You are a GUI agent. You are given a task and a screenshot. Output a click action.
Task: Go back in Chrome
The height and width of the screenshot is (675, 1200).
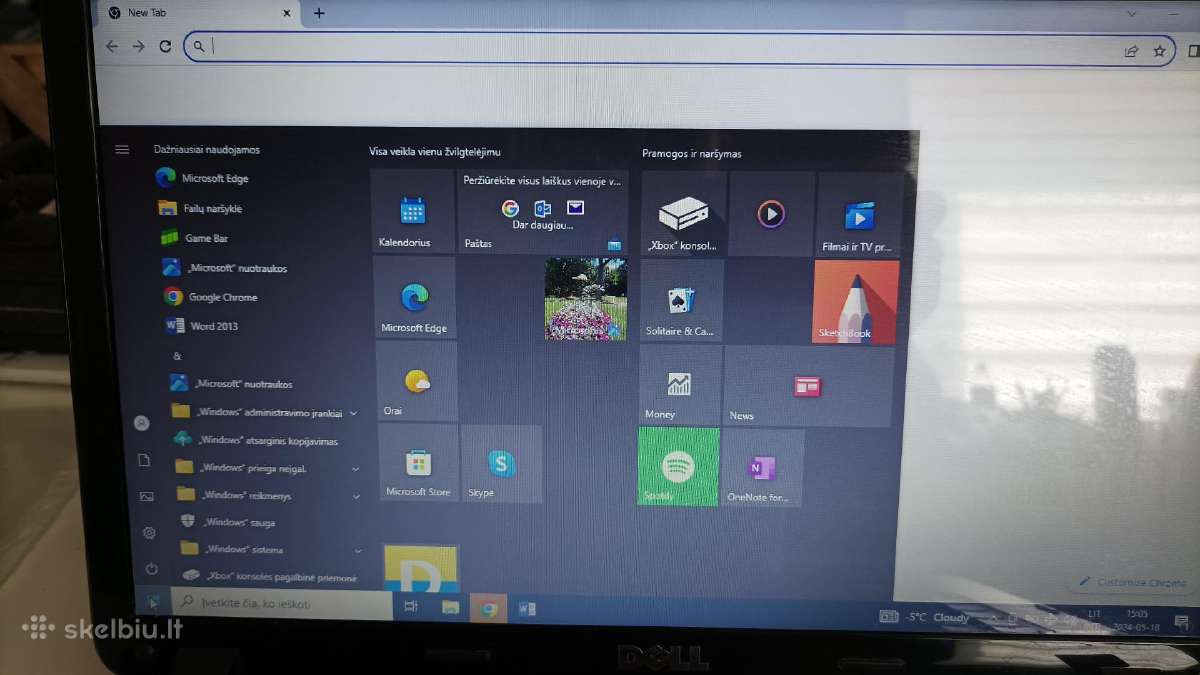click(x=111, y=46)
